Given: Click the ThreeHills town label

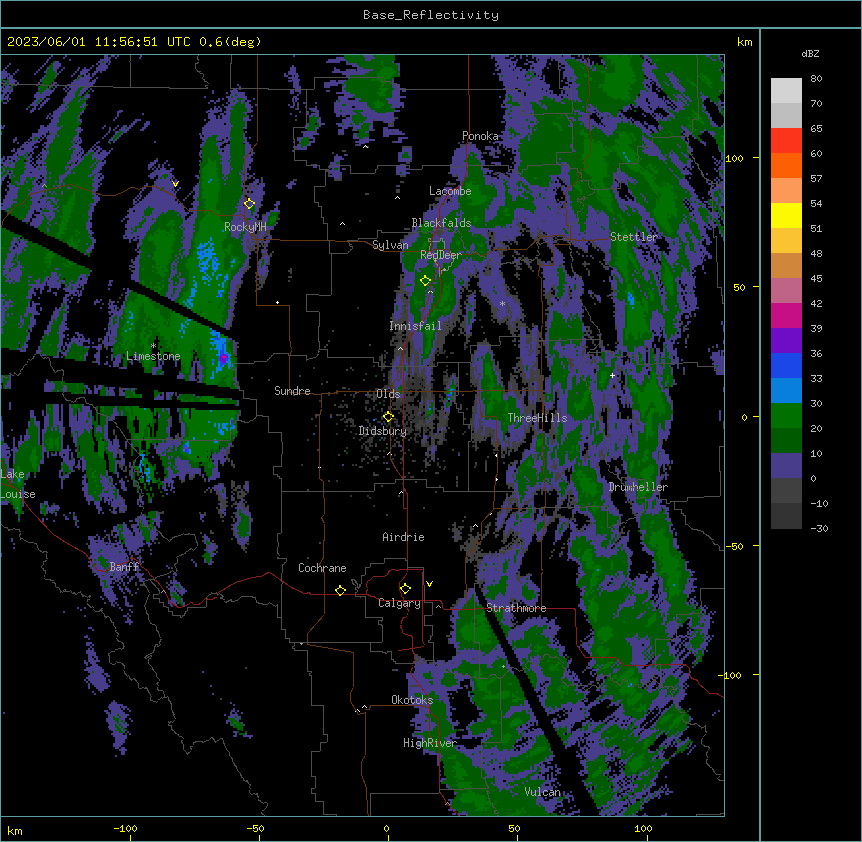Looking at the screenshot, I should pyautogui.click(x=537, y=418).
